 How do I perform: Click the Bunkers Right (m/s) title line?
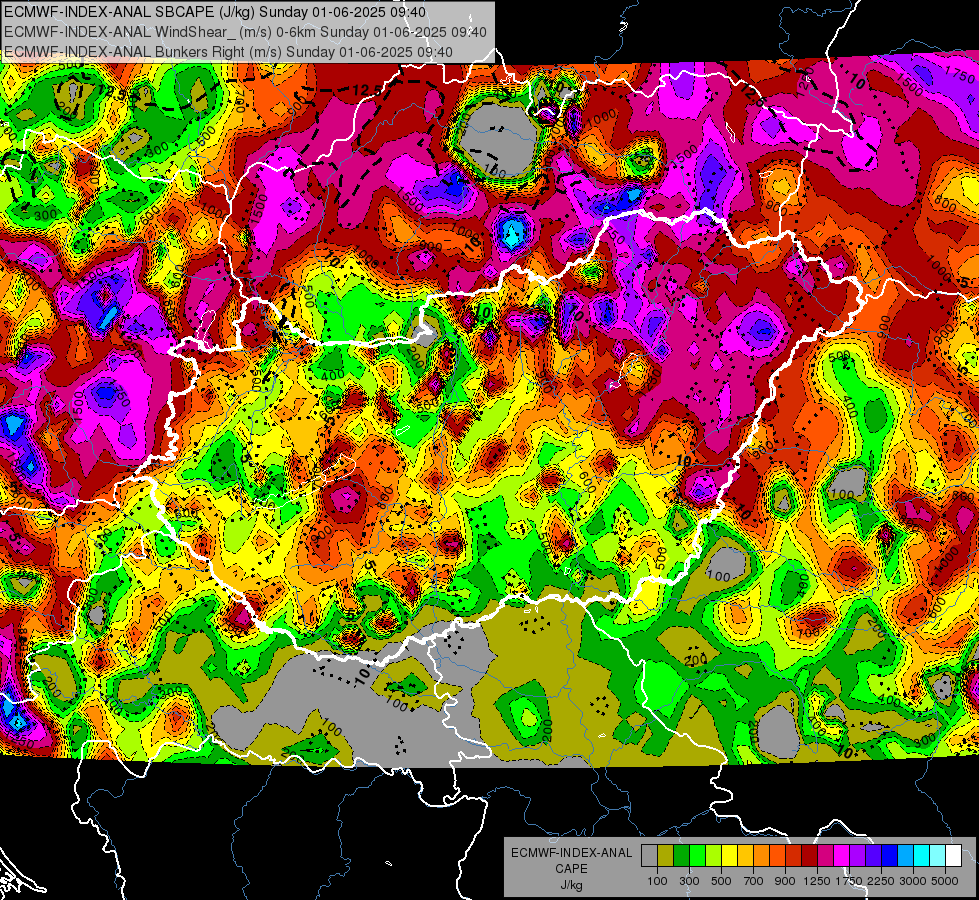point(228,52)
